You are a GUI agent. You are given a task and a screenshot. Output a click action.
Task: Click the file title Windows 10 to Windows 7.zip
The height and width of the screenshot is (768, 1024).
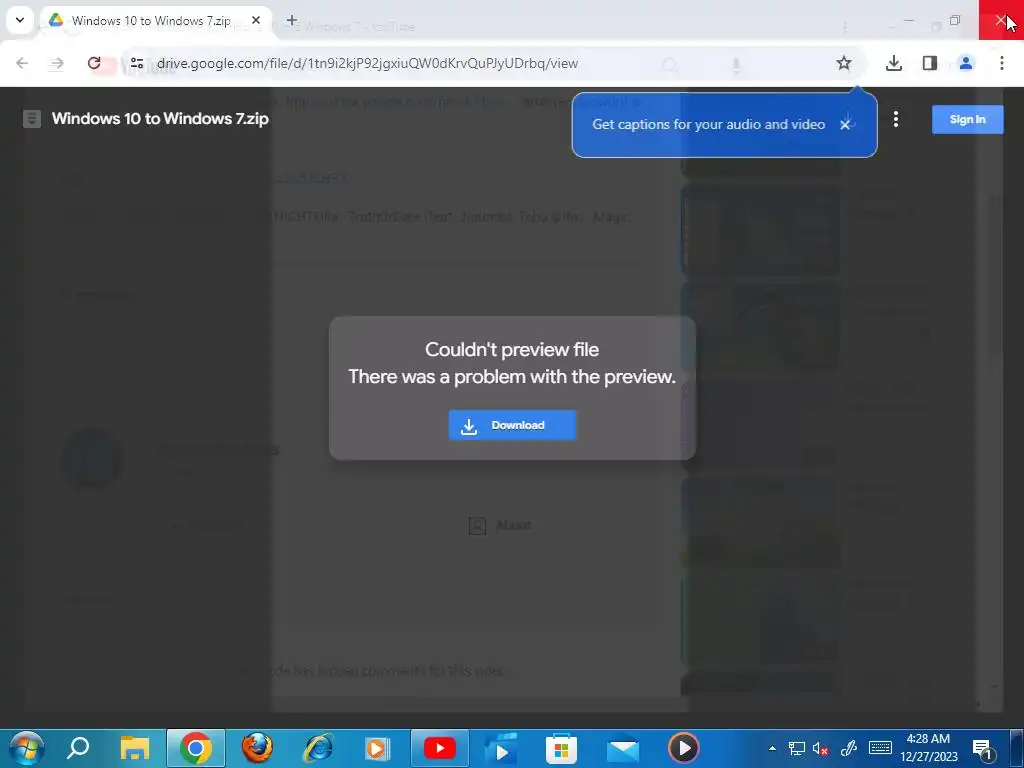(x=160, y=119)
